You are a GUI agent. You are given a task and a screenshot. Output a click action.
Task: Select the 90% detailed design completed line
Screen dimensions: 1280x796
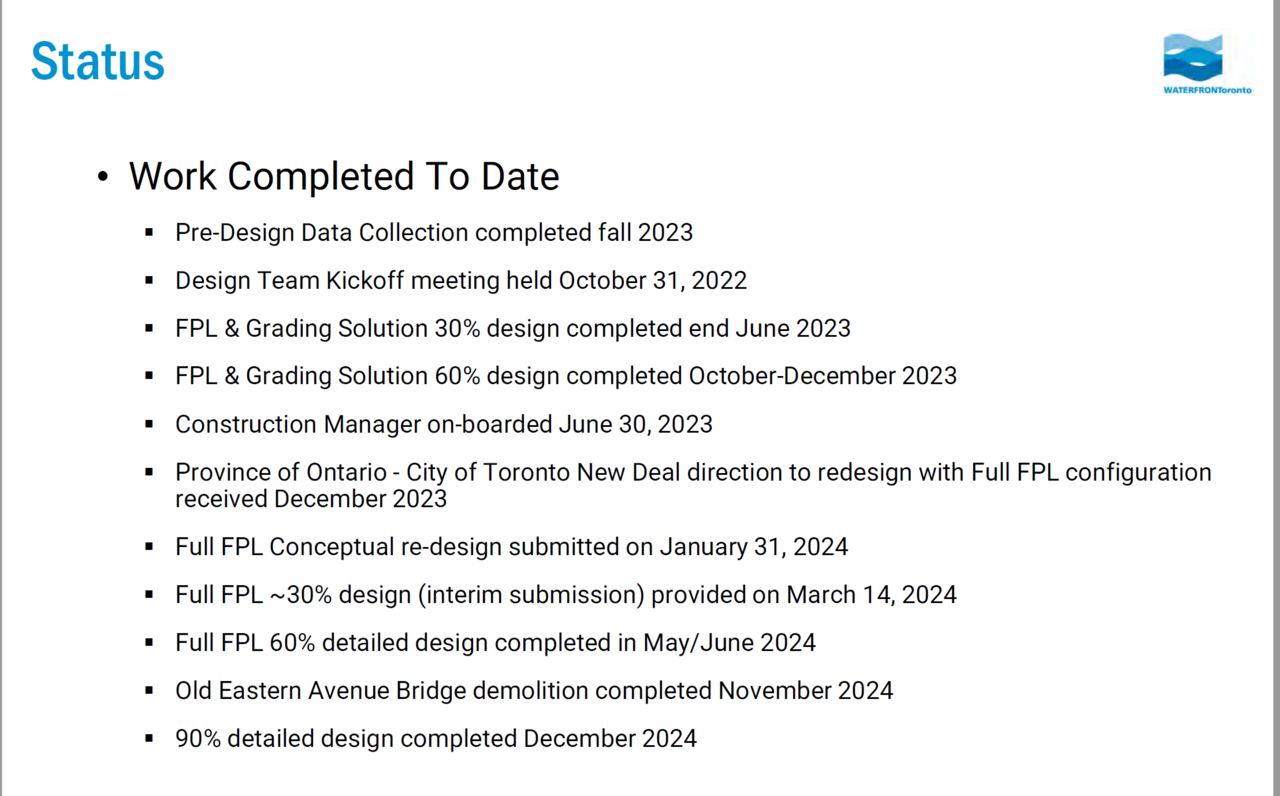coord(435,739)
